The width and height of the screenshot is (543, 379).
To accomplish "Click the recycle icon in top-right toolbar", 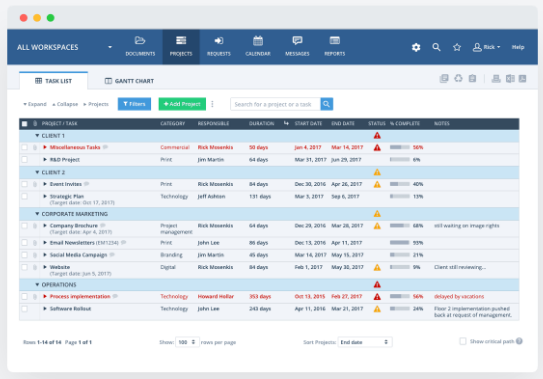I will tap(458, 79).
